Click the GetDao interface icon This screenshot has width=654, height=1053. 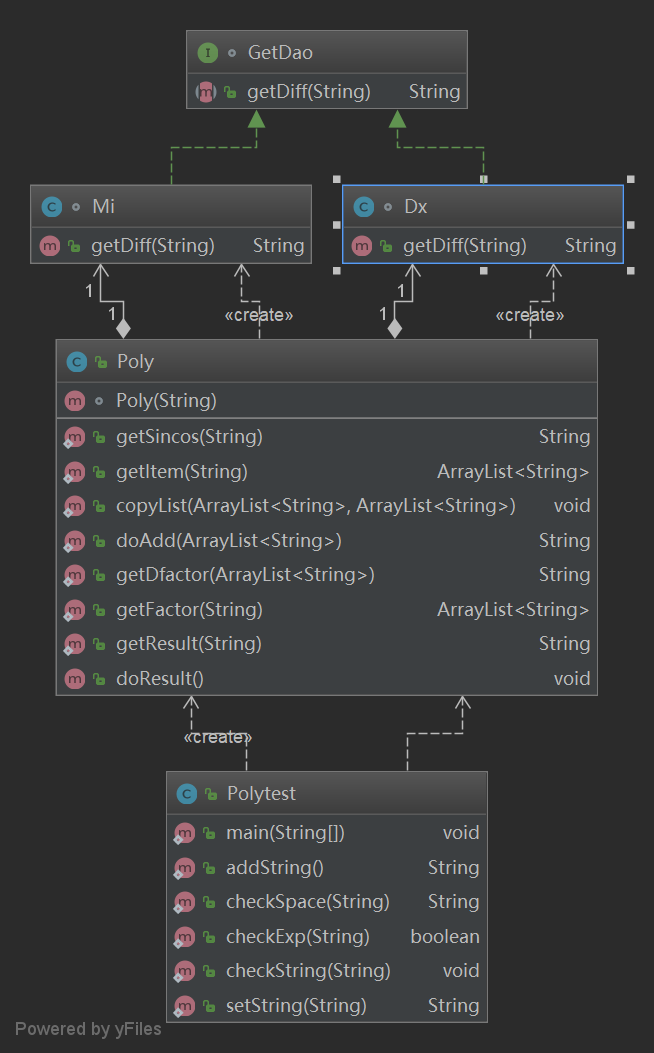[207, 52]
